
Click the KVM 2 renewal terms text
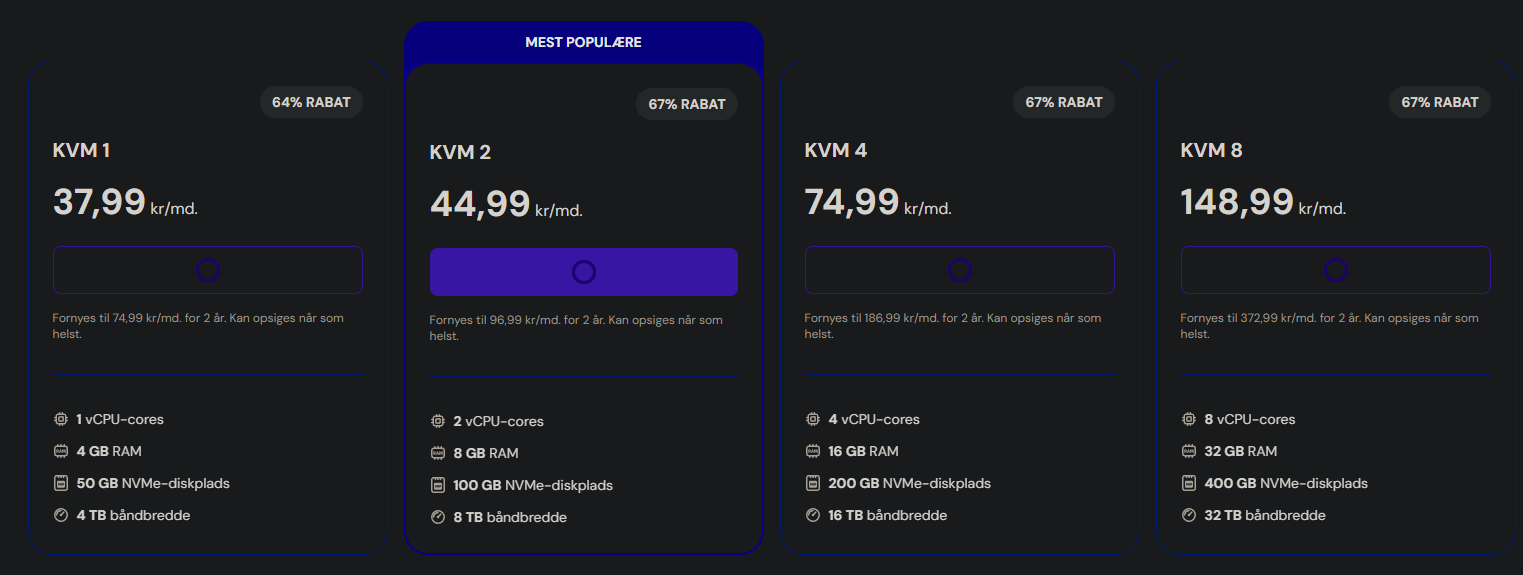[x=576, y=328]
